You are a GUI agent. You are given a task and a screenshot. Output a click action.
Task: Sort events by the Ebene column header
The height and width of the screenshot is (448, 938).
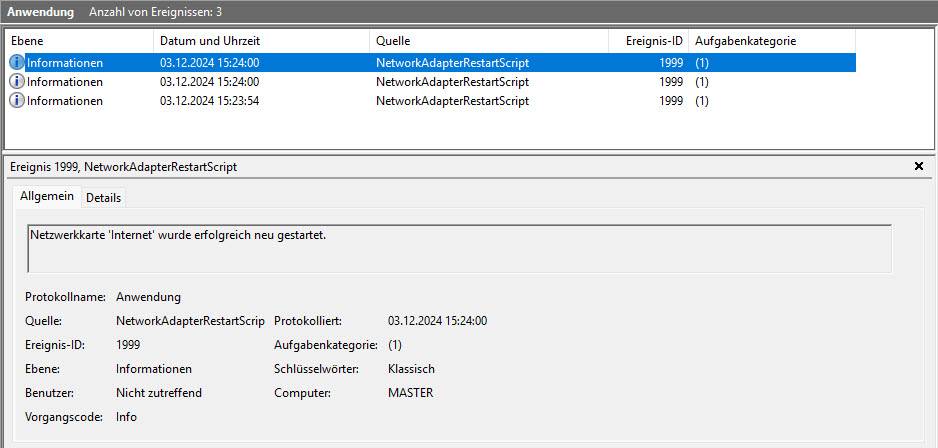[28, 41]
